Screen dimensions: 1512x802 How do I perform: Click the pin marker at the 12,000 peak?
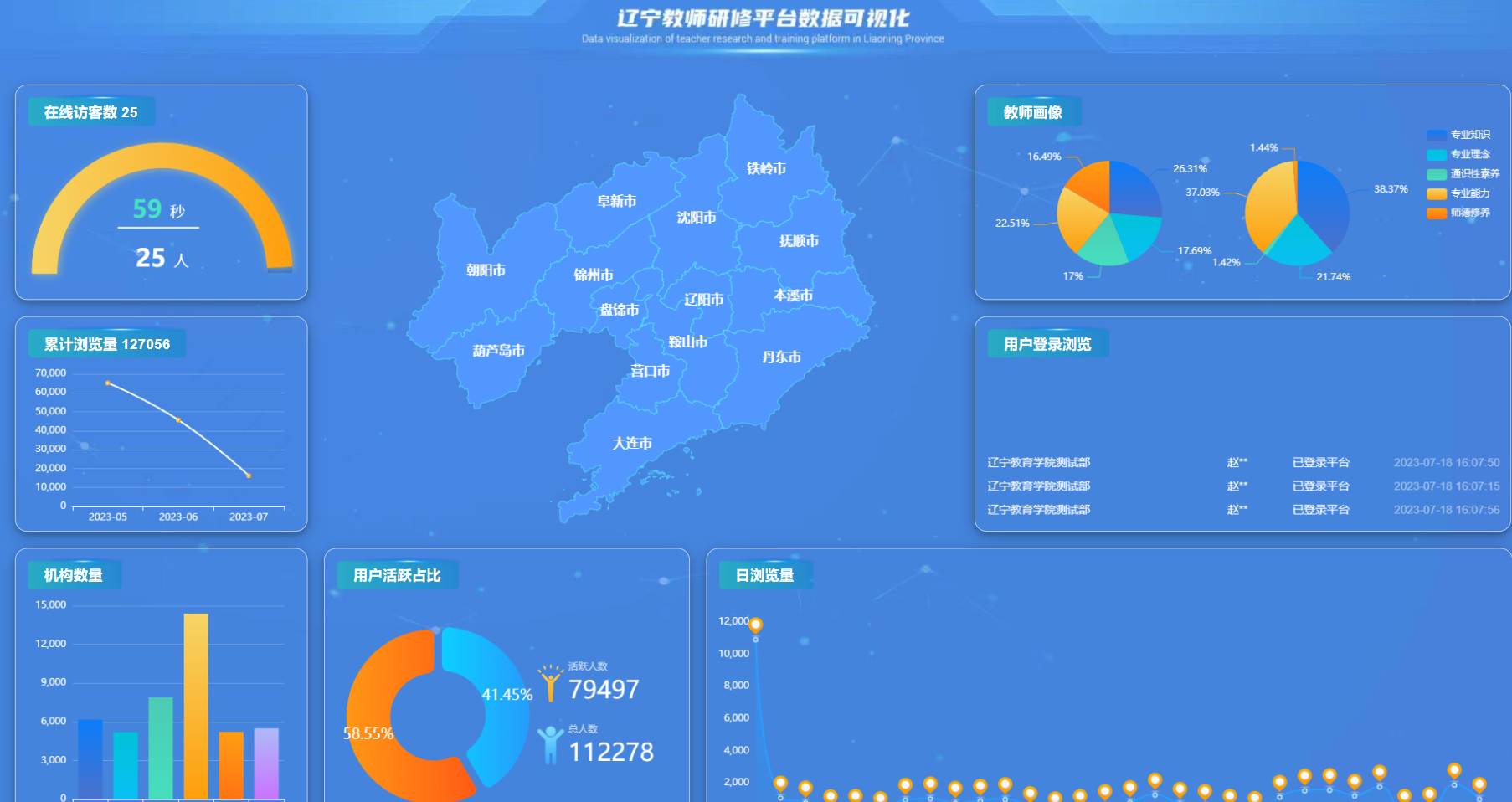tap(755, 625)
